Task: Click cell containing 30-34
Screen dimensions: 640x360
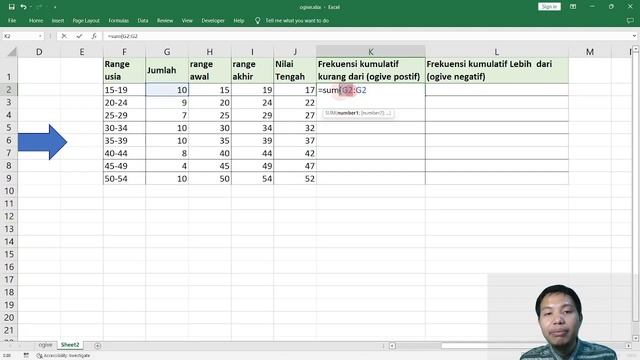Action: [x=124, y=128]
